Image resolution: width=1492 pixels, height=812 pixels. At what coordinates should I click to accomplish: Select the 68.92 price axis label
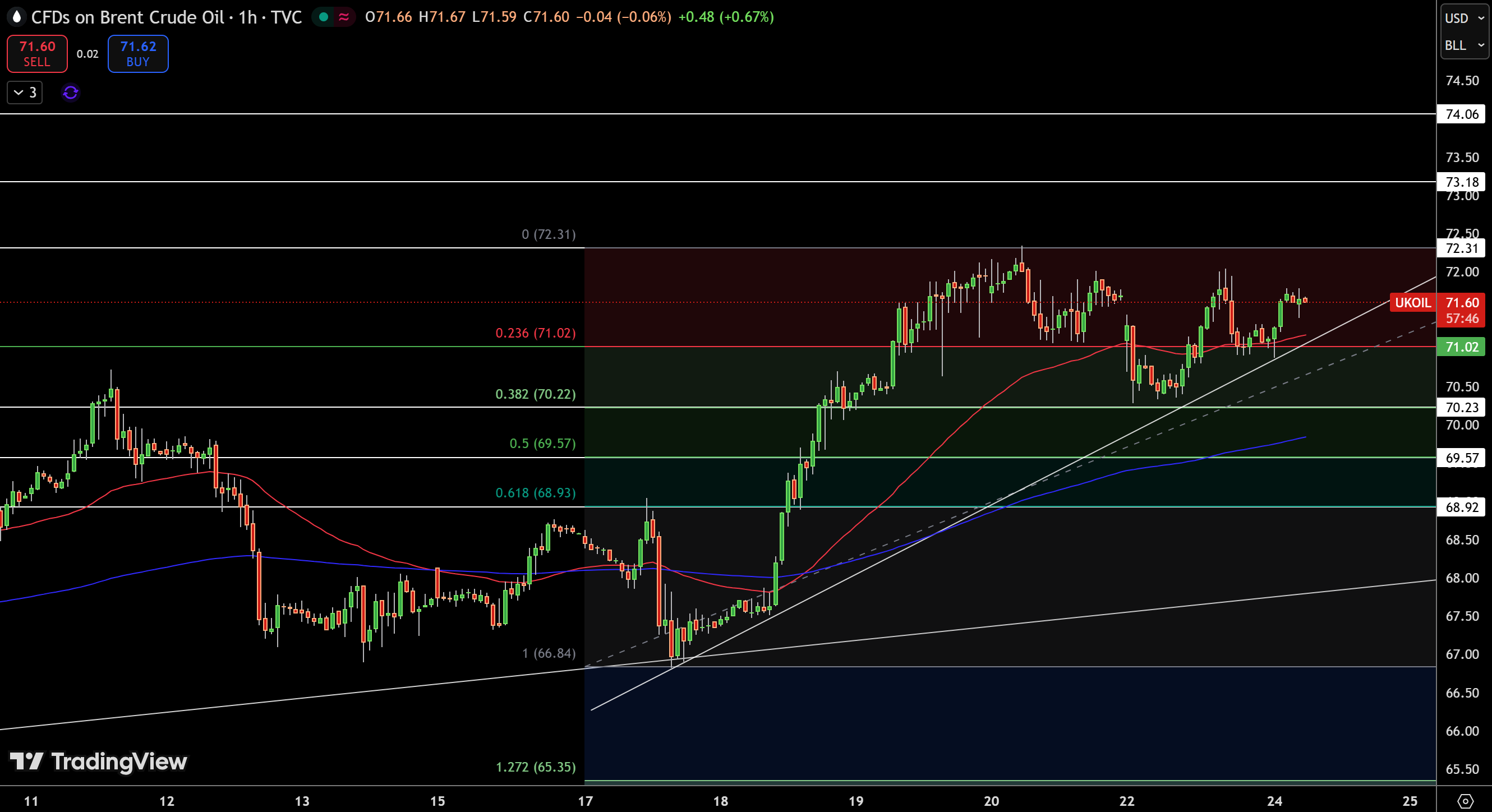tap(1462, 507)
